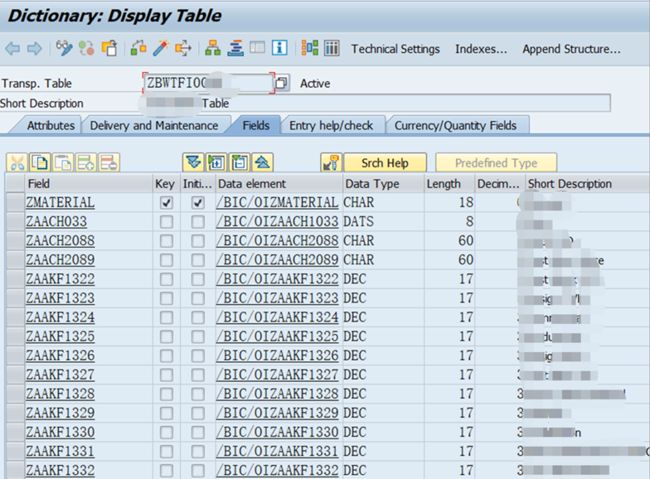Toggle Key checkbox for ZAAKF1322
Image resolution: width=650 pixels, height=479 pixels.
[167, 279]
